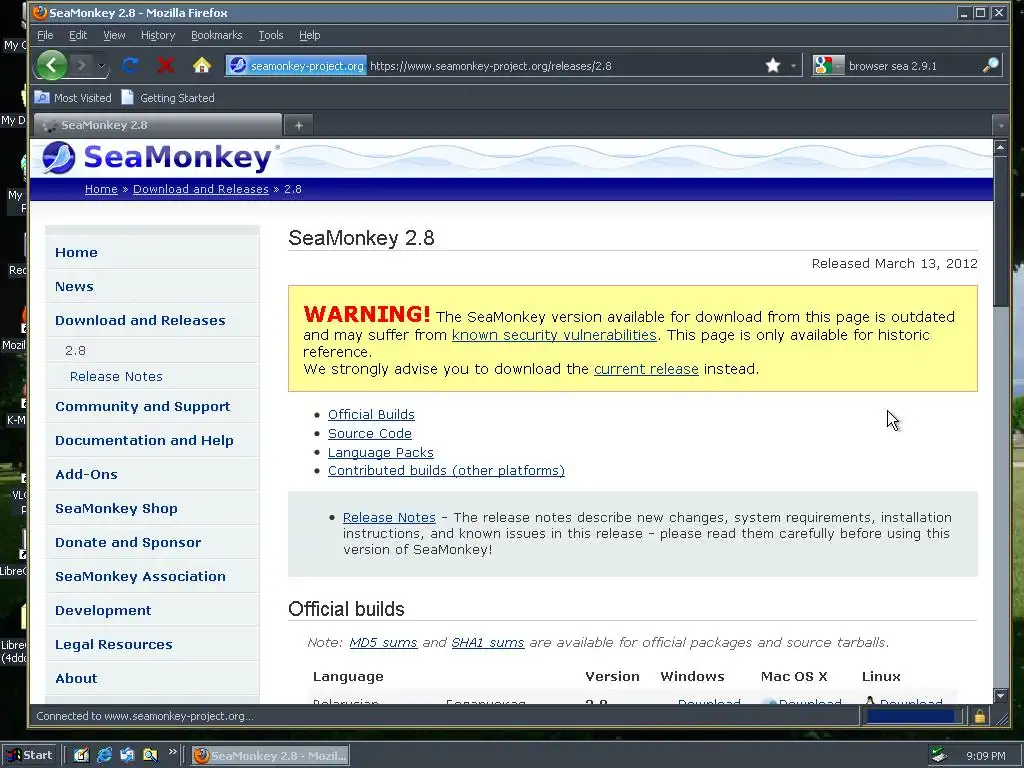Open the Release Notes link in gray box
1024x768 pixels.
click(x=389, y=517)
